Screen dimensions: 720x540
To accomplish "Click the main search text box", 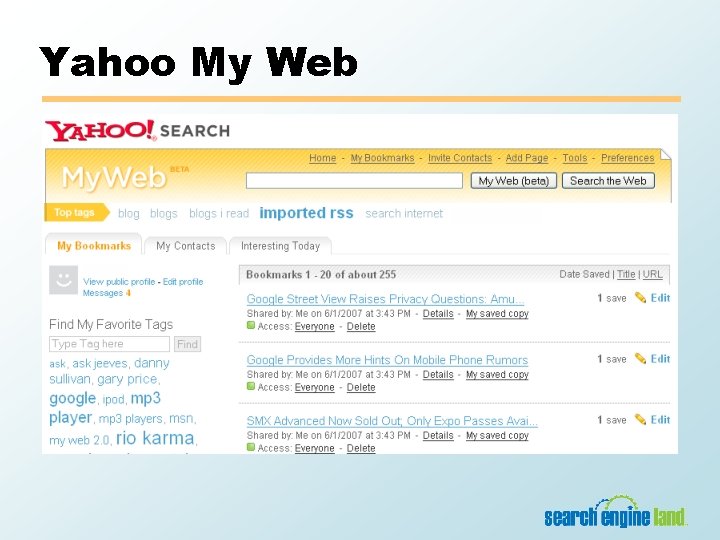I will point(354,181).
